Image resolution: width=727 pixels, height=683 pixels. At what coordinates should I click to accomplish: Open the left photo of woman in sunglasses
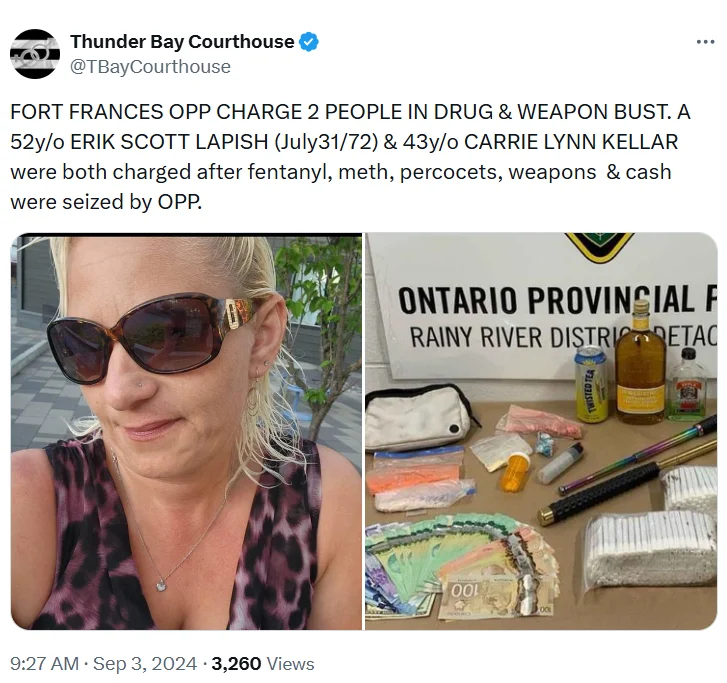(x=186, y=431)
